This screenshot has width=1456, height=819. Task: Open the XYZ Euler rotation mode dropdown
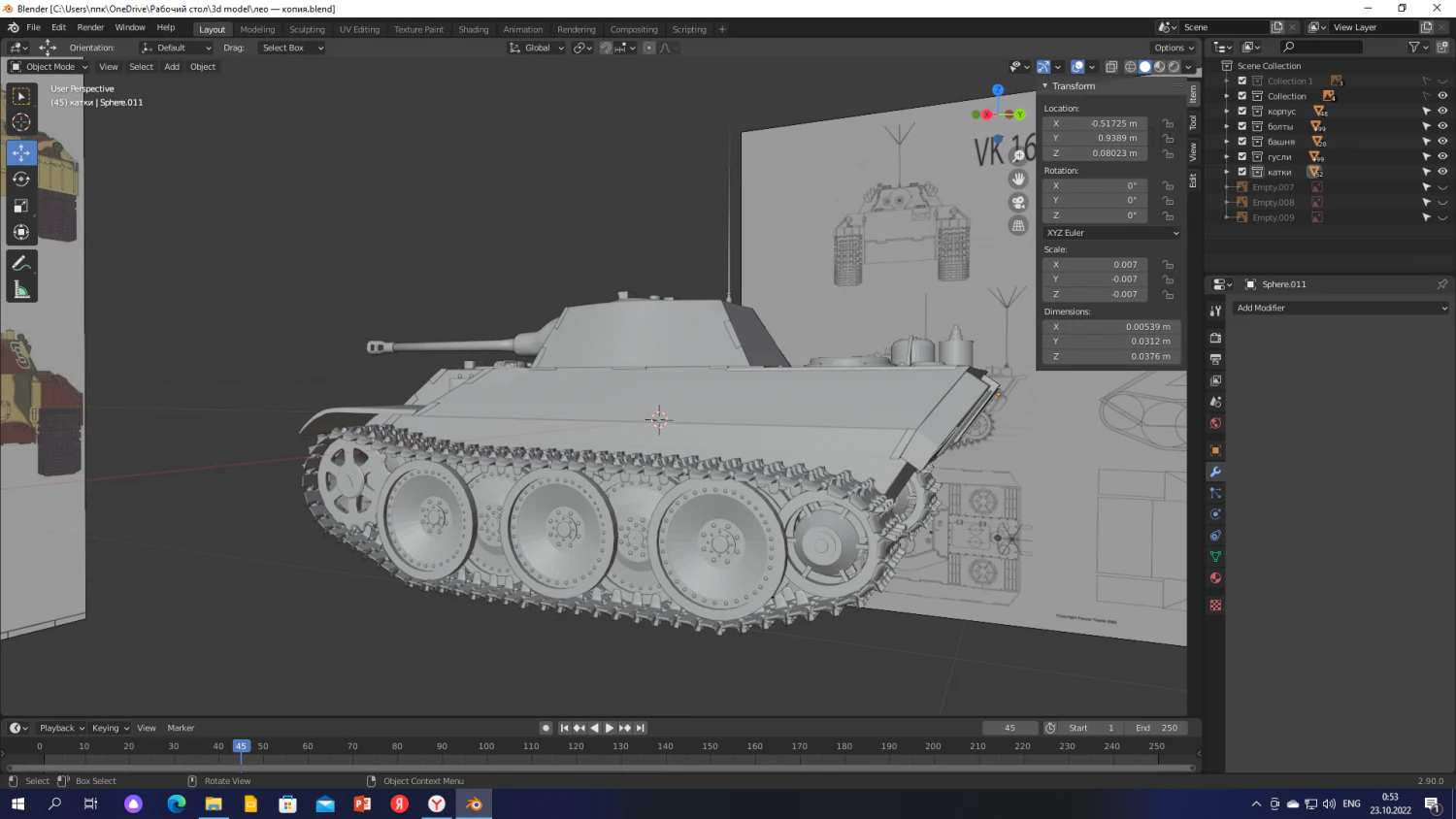(x=1110, y=233)
